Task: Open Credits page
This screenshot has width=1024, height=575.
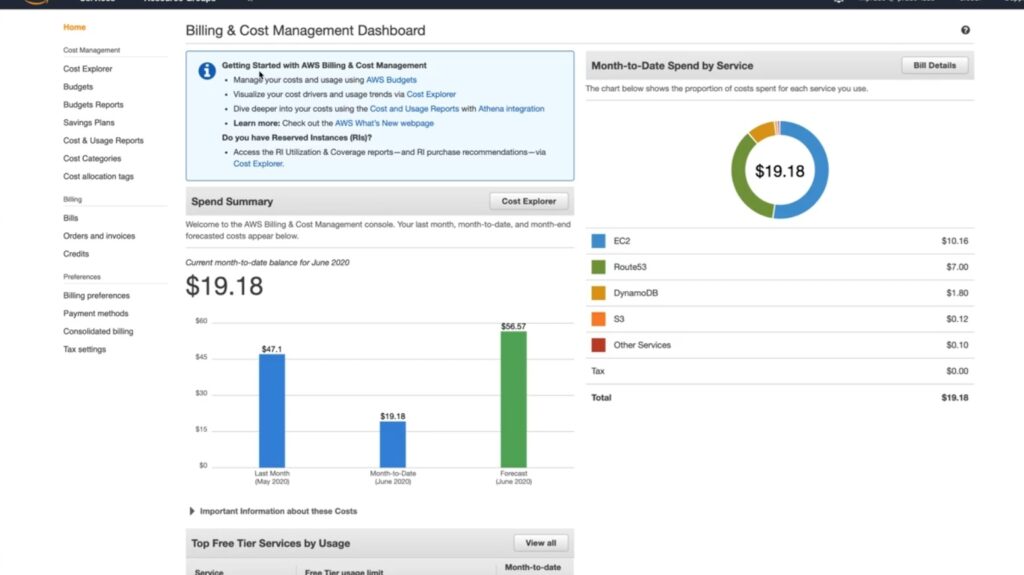Action: pos(76,254)
